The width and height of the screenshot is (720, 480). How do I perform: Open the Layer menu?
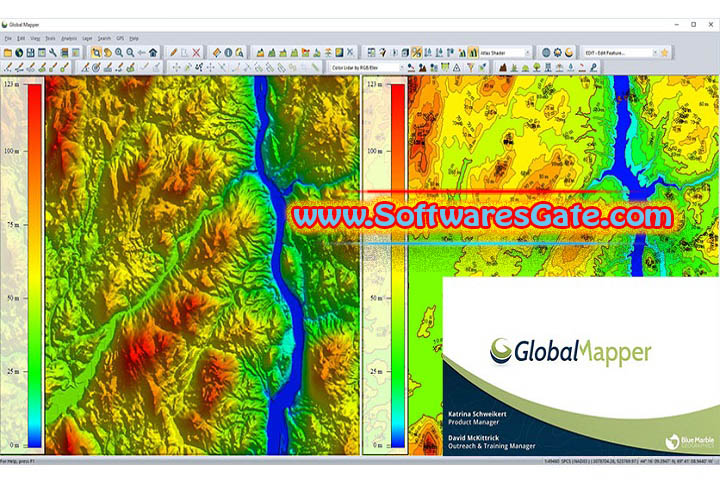point(88,39)
